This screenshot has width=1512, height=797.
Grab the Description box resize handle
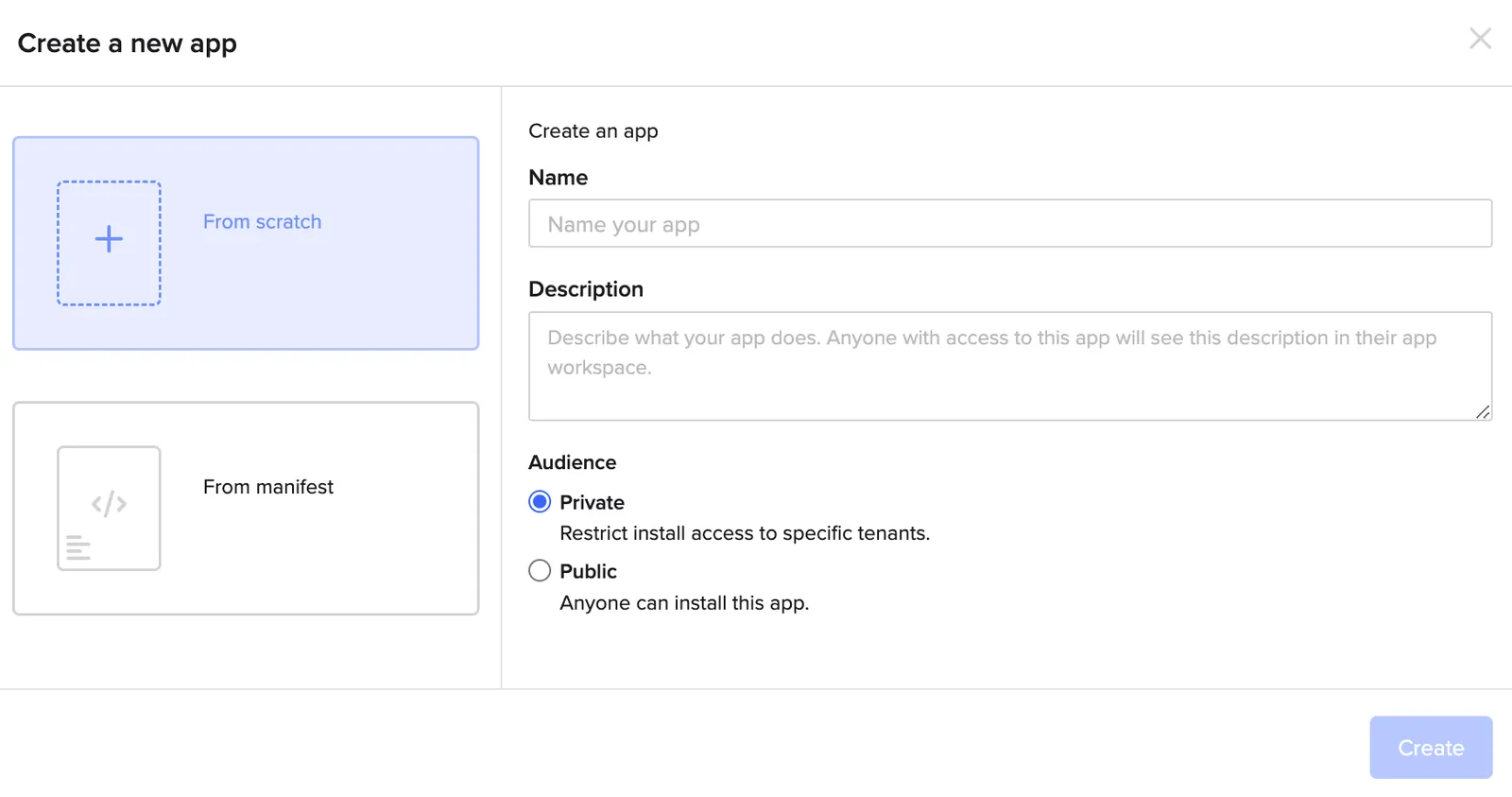point(1483,411)
